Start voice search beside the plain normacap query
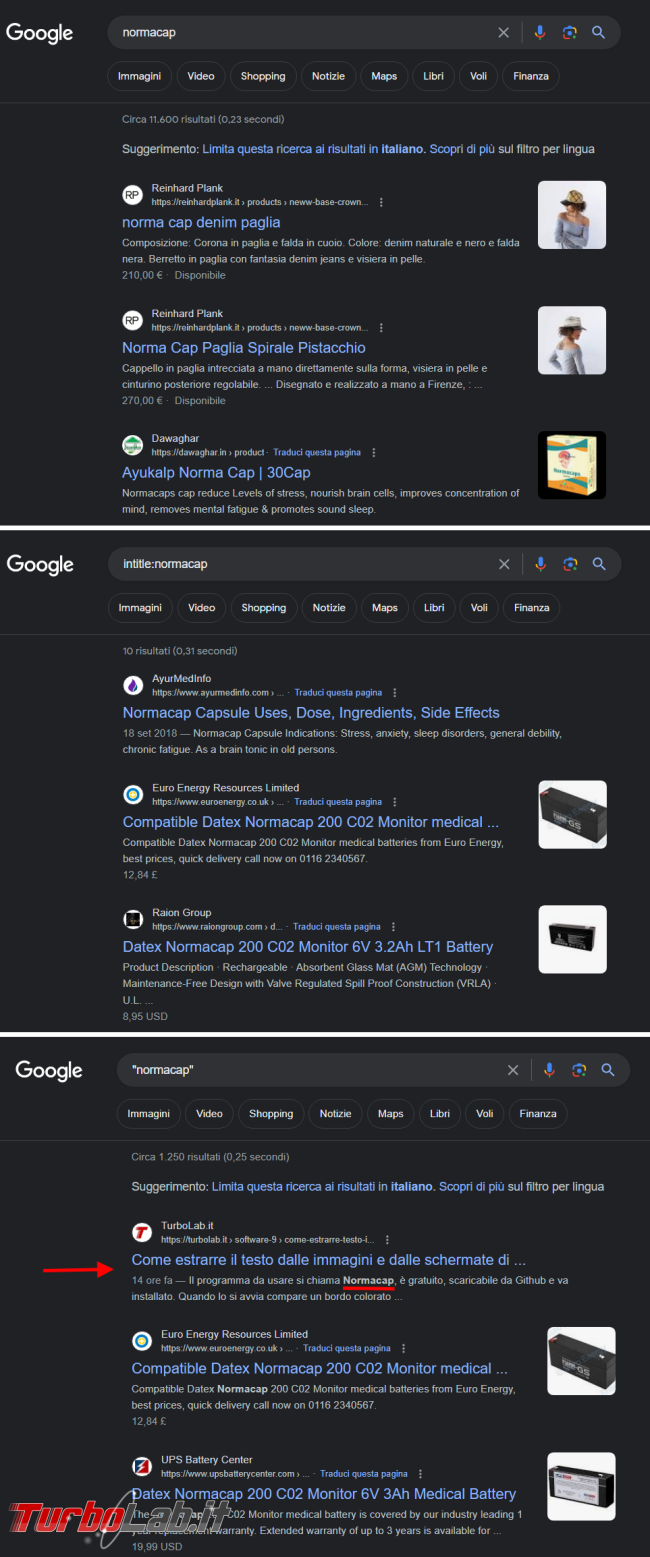 click(x=540, y=33)
